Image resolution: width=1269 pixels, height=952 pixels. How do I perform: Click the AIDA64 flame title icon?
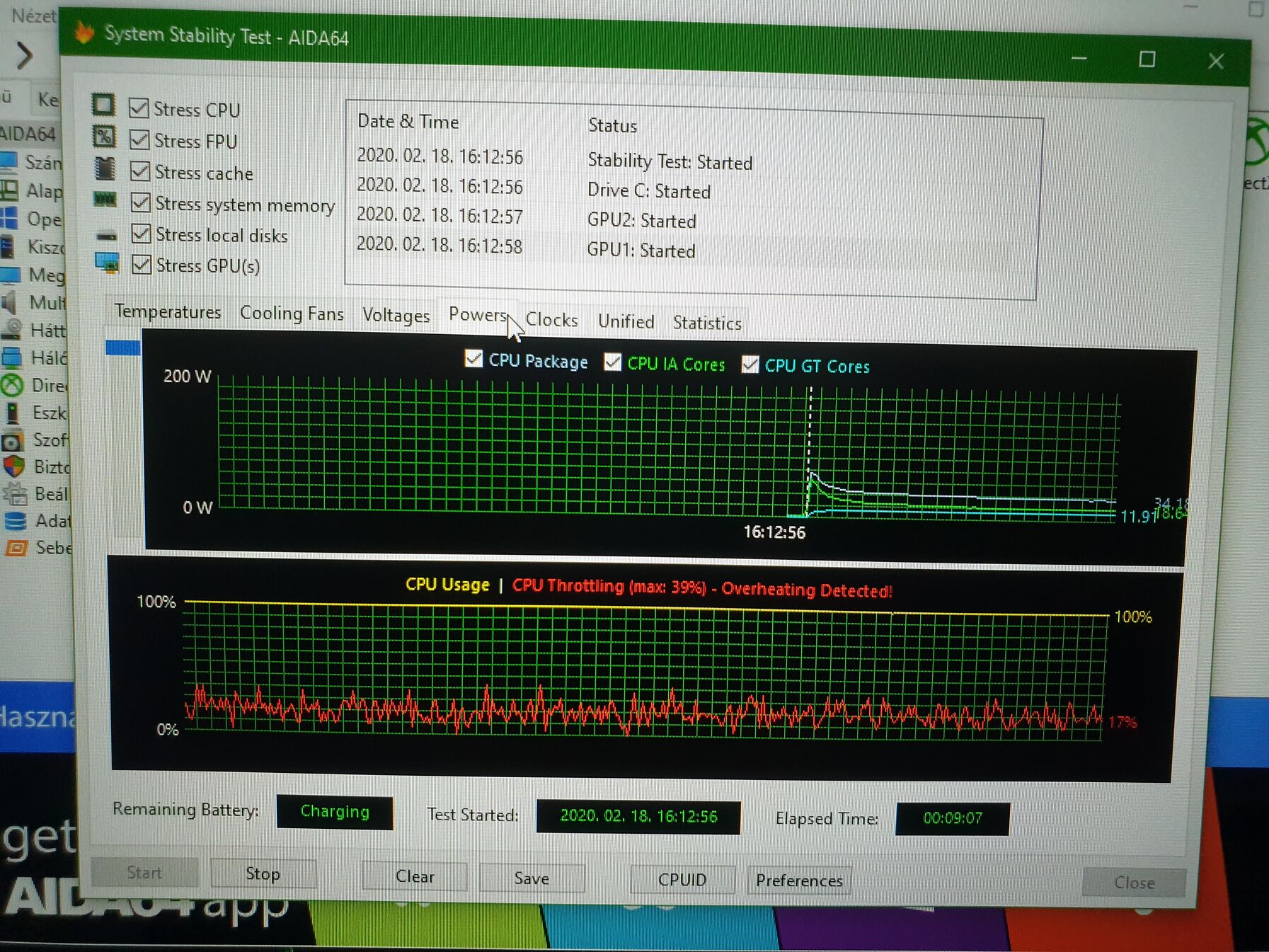[x=84, y=32]
